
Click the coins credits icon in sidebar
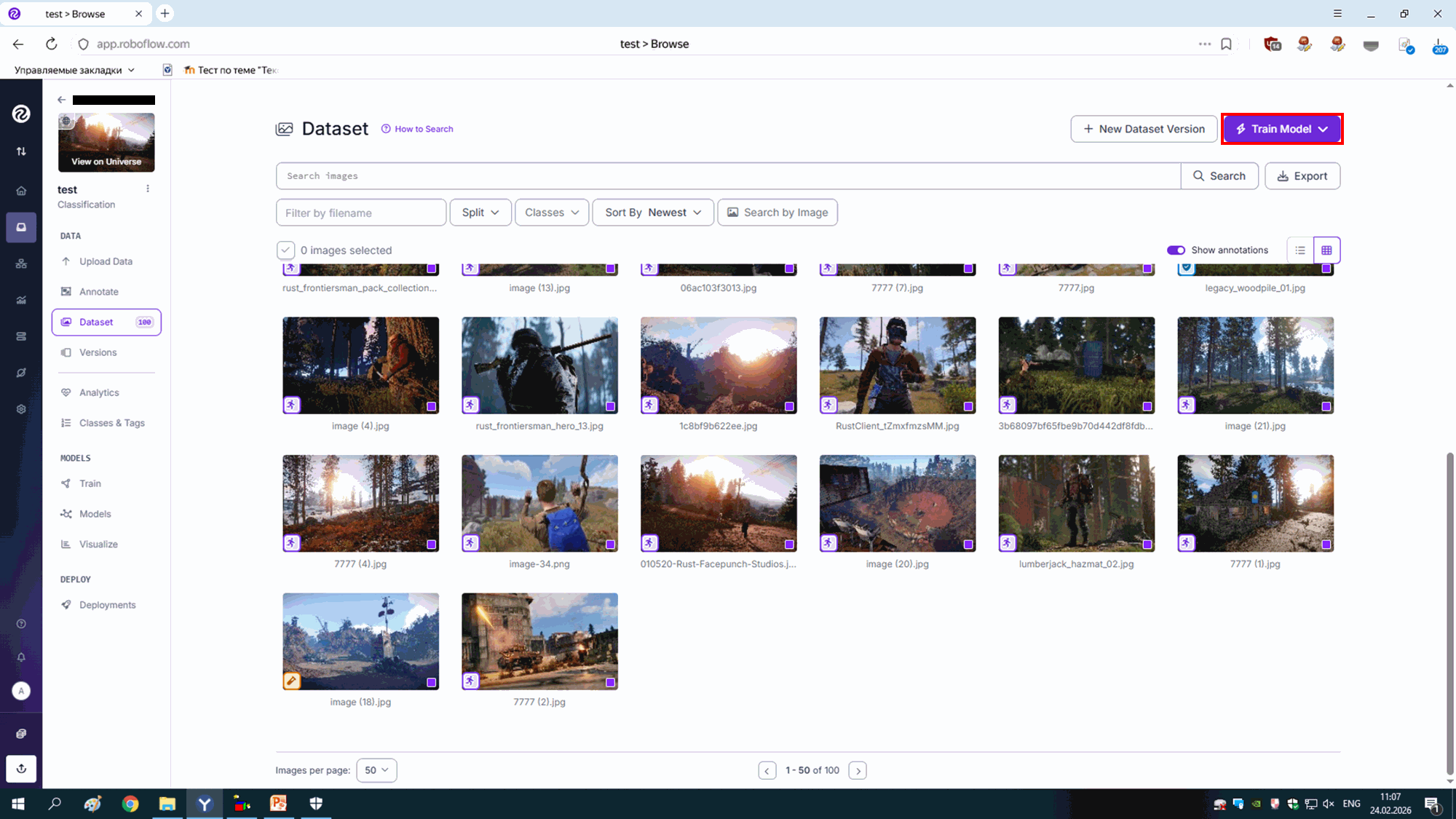(x=21, y=733)
